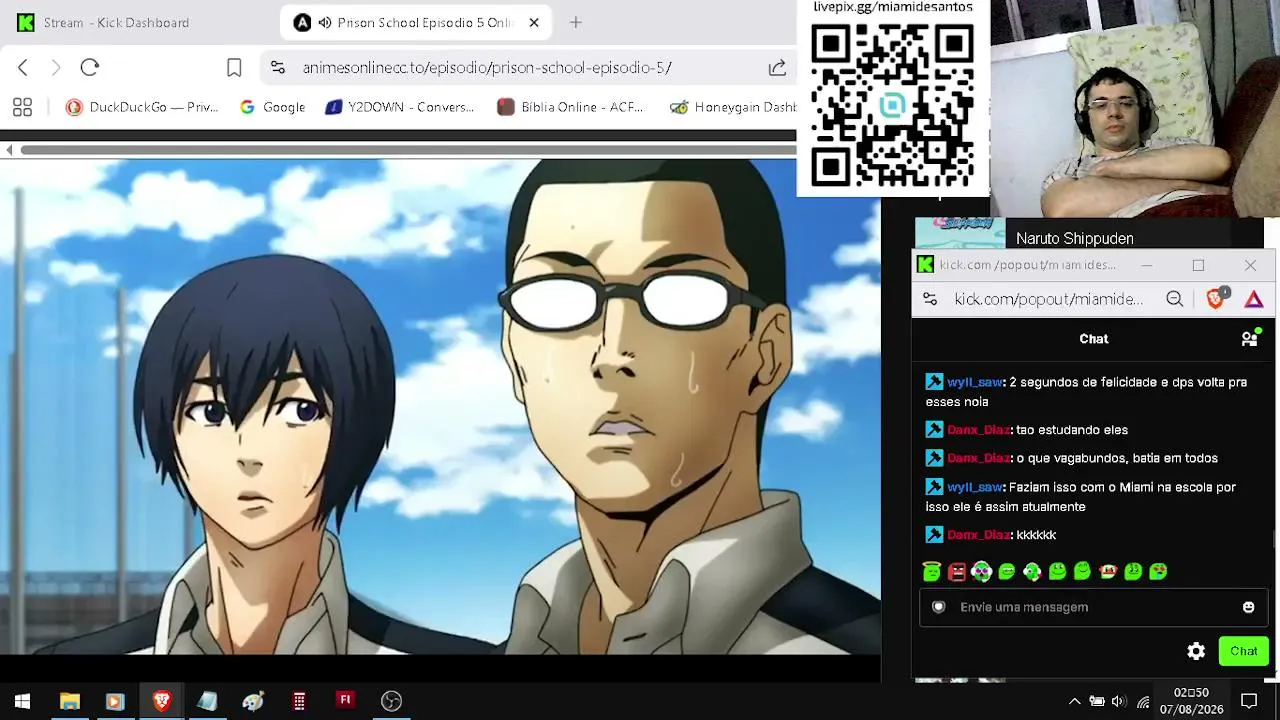Viewport: 1280px width, 720px height.
Task: Open the Google bookmark
Action: click(x=272, y=107)
